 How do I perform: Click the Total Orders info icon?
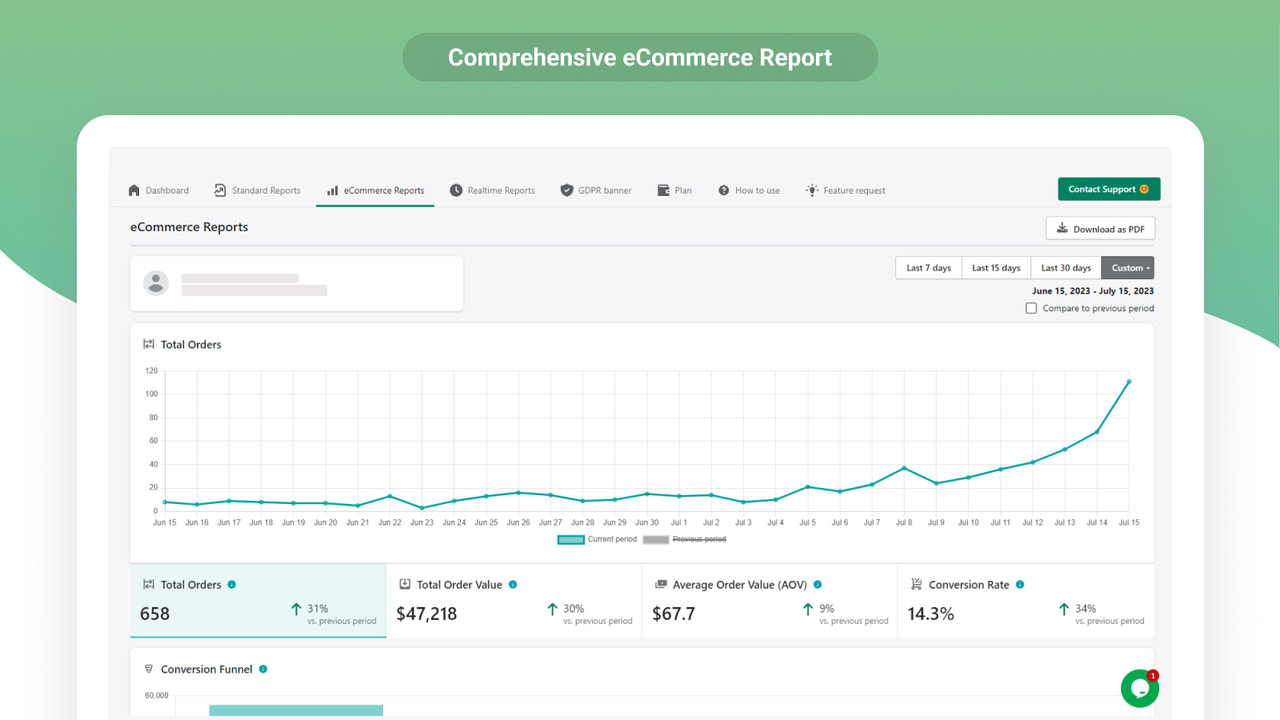[x=231, y=584]
